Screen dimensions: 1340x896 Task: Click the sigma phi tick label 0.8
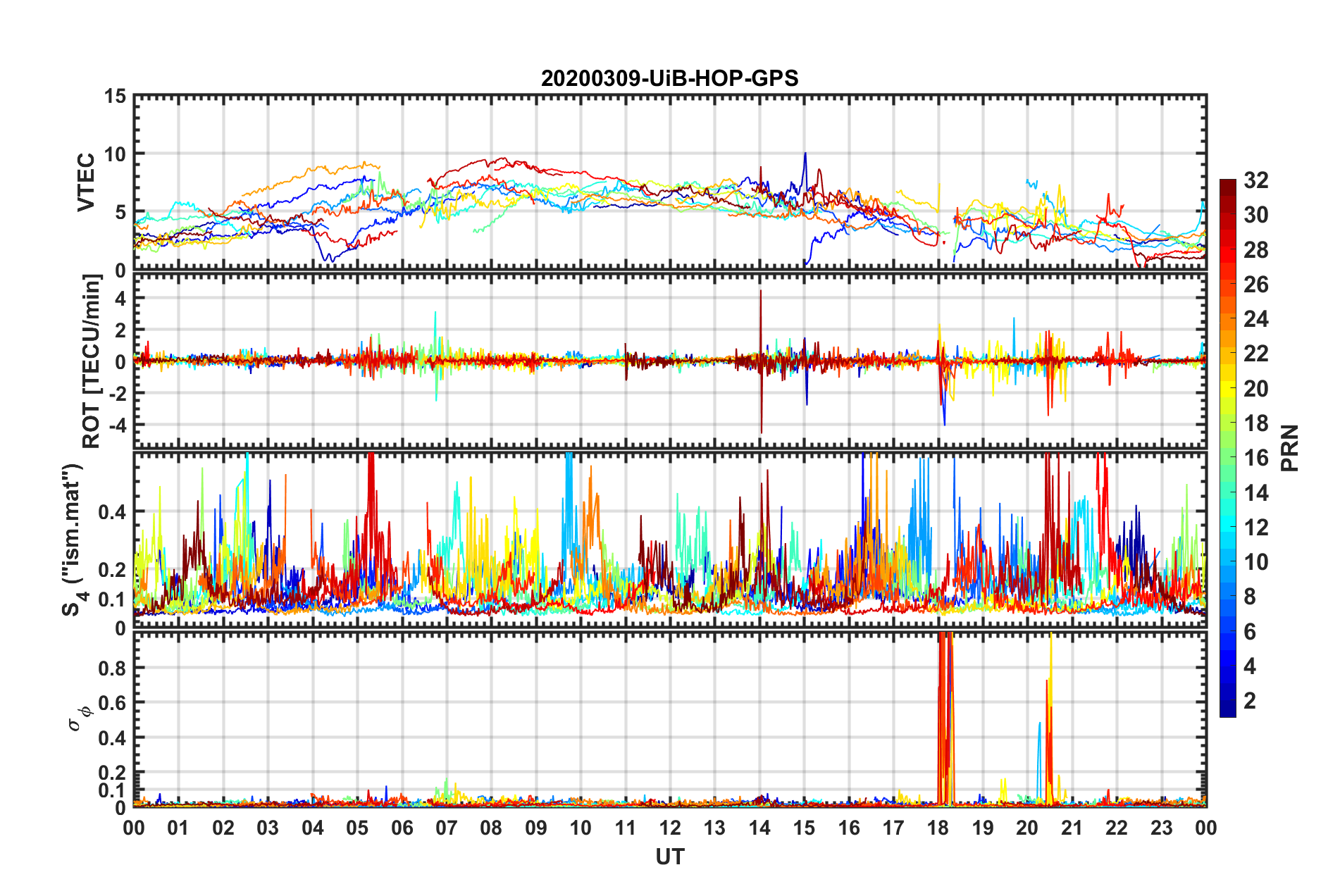coord(112,668)
